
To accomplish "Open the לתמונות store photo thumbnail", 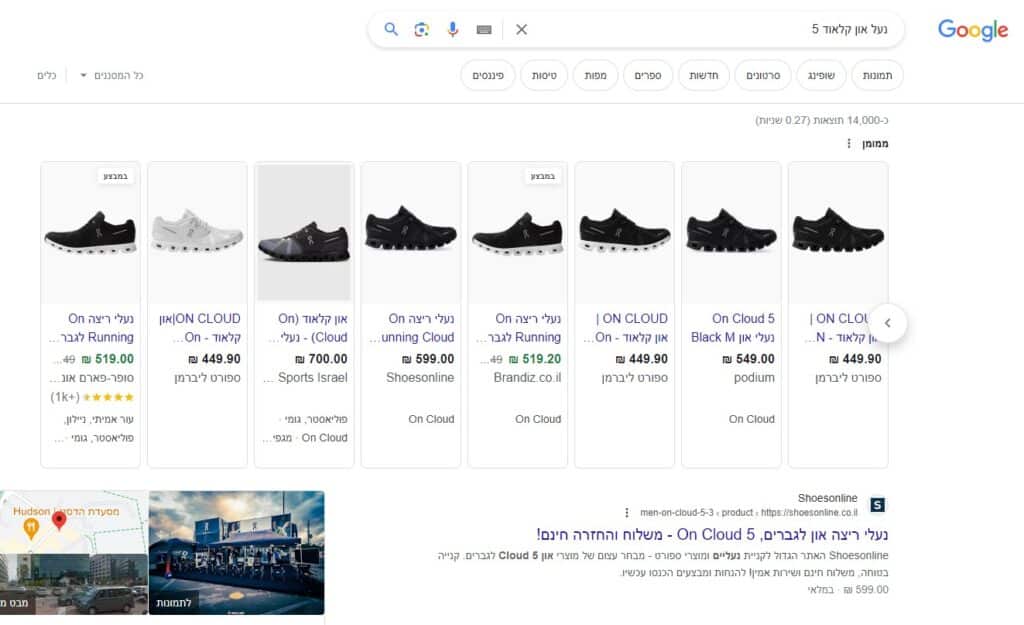I will click(236, 553).
